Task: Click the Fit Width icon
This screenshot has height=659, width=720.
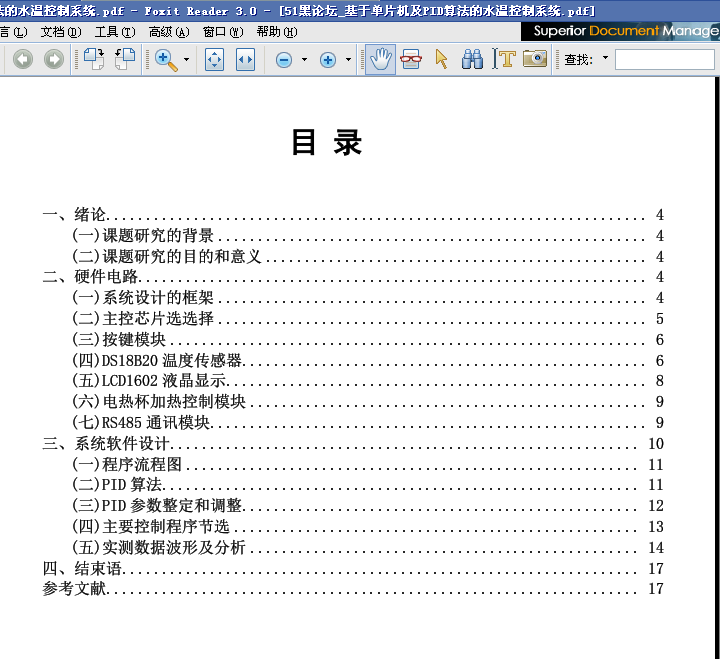Action: coord(245,60)
